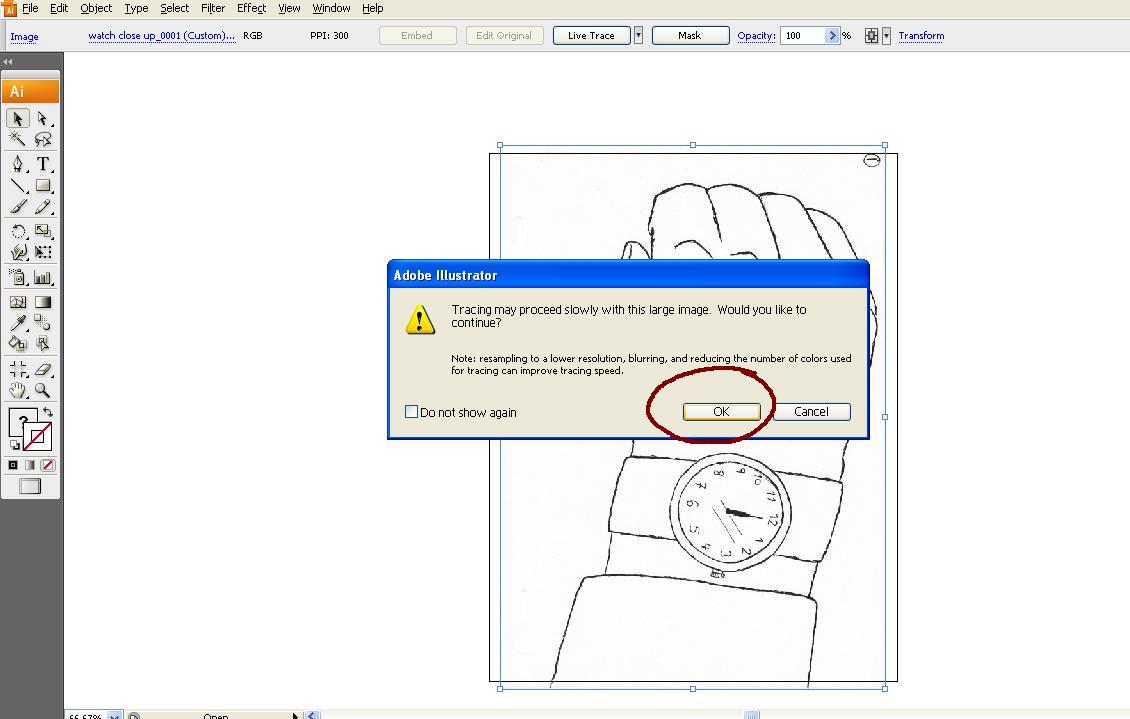
Task: Select the Symbol Sprayer tool
Action: click(18, 277)
